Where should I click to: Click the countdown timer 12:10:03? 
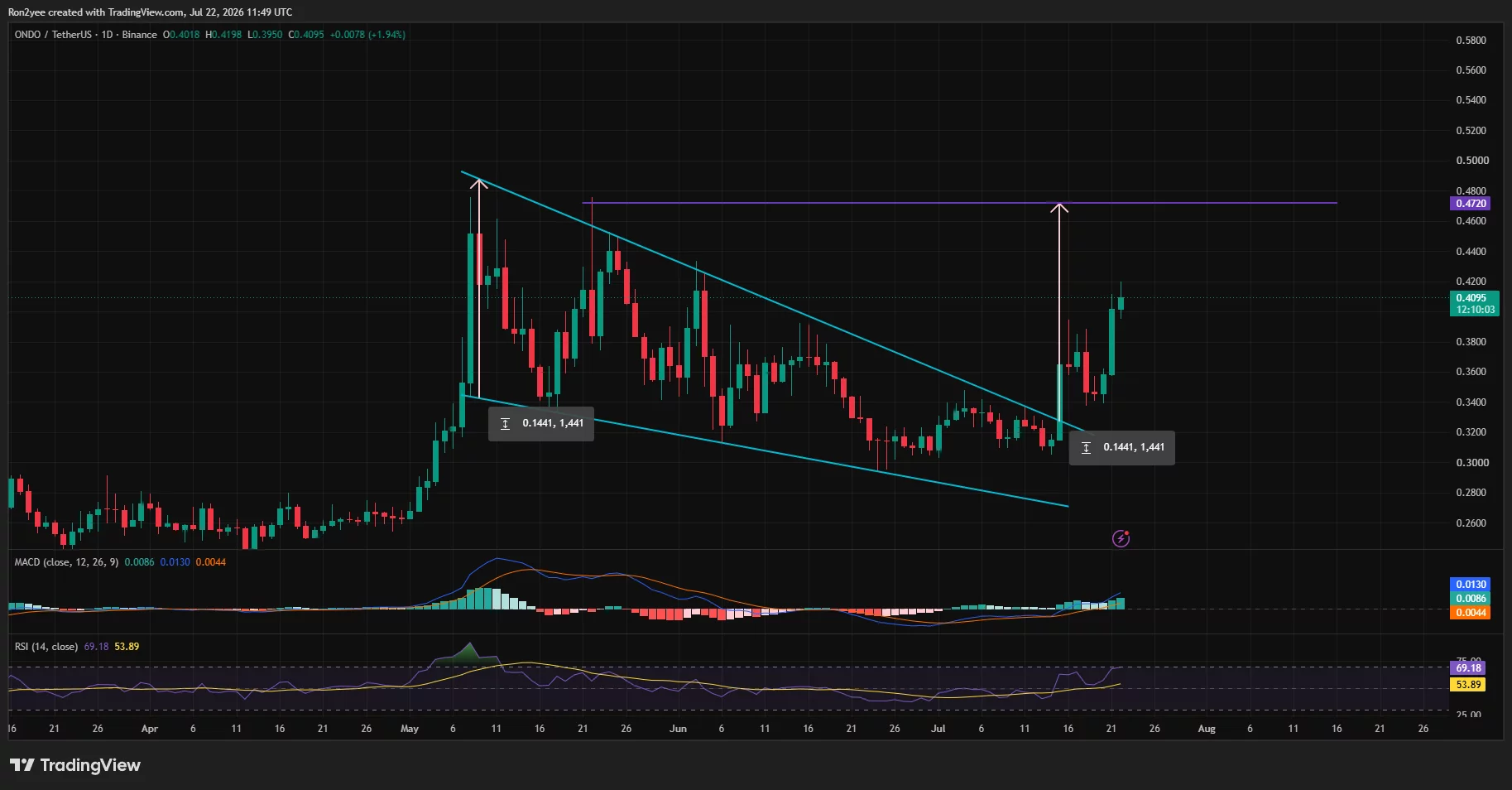[1476, 310]
